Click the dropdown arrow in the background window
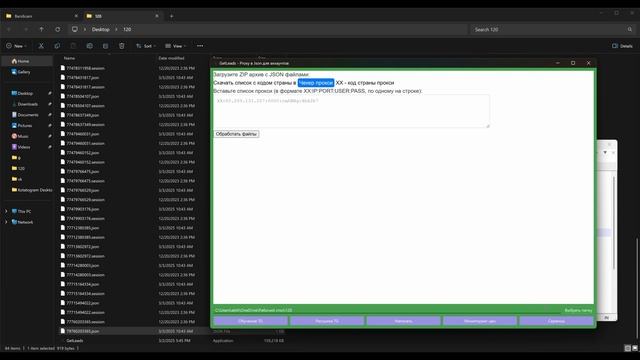The height and width of the screenshot is (360, 640). coord(605,153)
